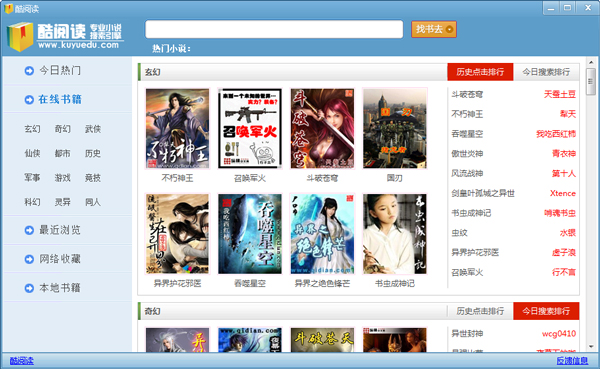Click 吞噬星空 in the ranking list
The height and width of the screenshot is (369, 600).
click(467, 134)
